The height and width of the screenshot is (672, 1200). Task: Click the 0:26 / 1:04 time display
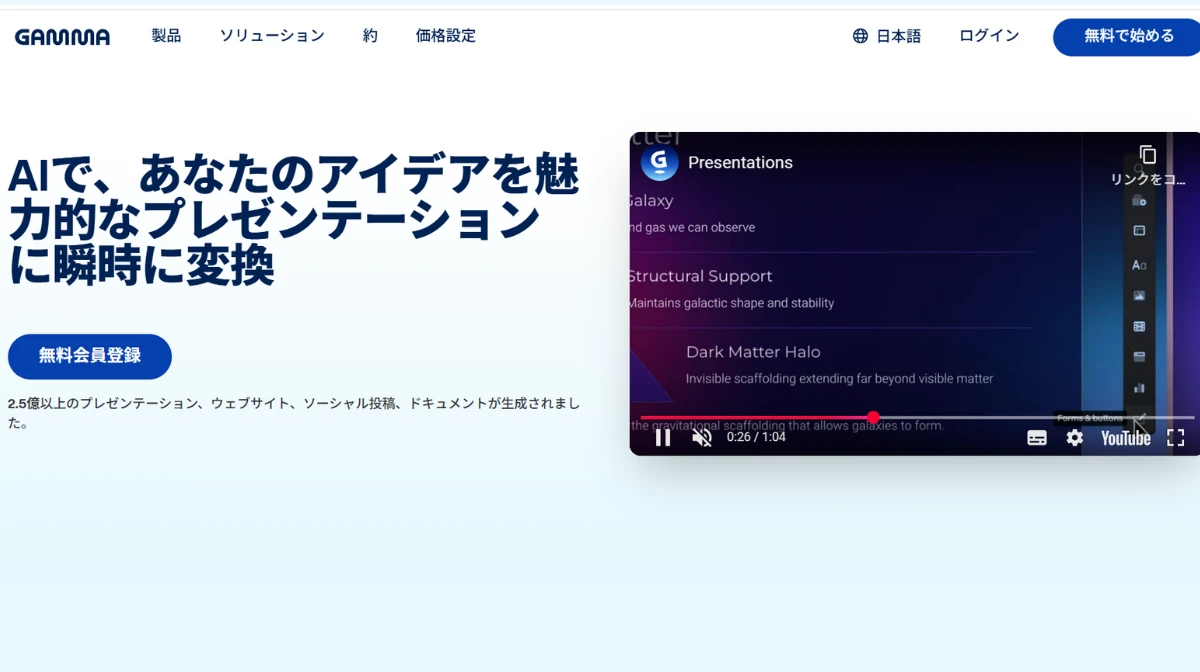tap(756, 437)
